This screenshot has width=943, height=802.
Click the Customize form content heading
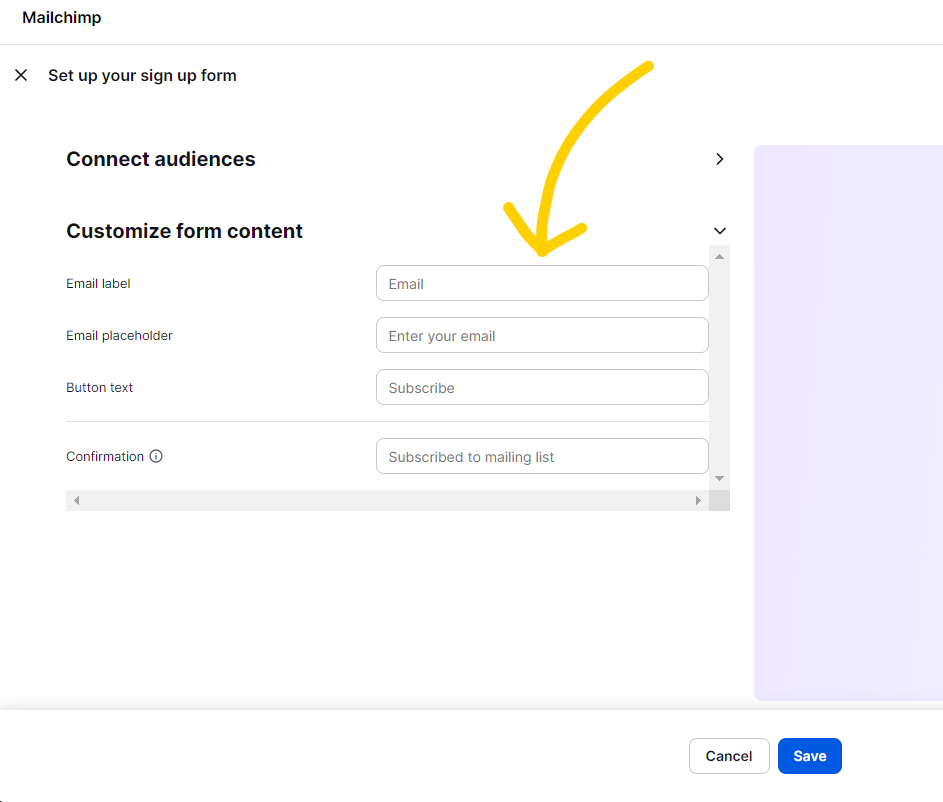click(x=184, y=231)
